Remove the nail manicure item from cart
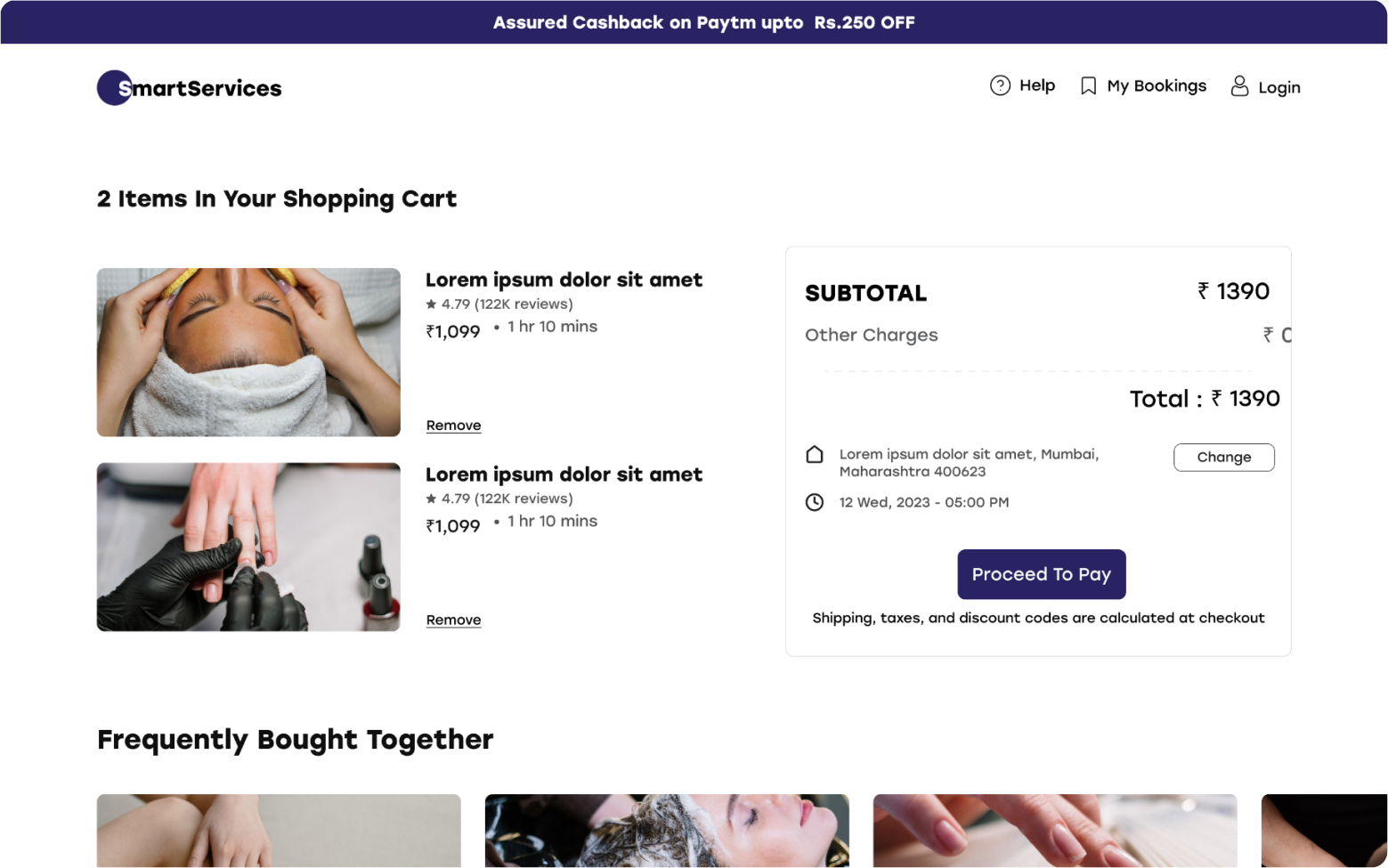 453,620
